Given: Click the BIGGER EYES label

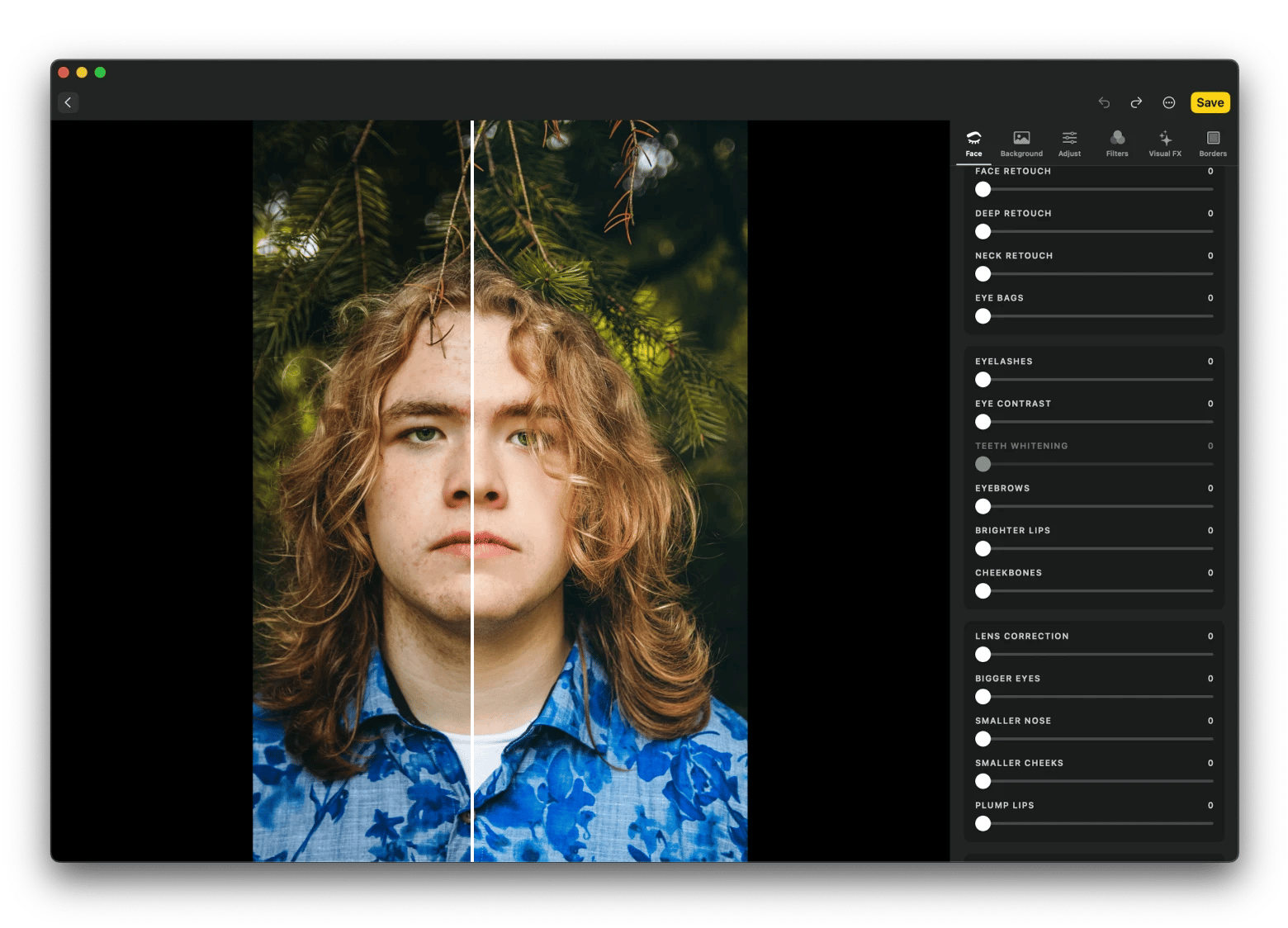Looking at the screenshot, I should pos(1008,679).
